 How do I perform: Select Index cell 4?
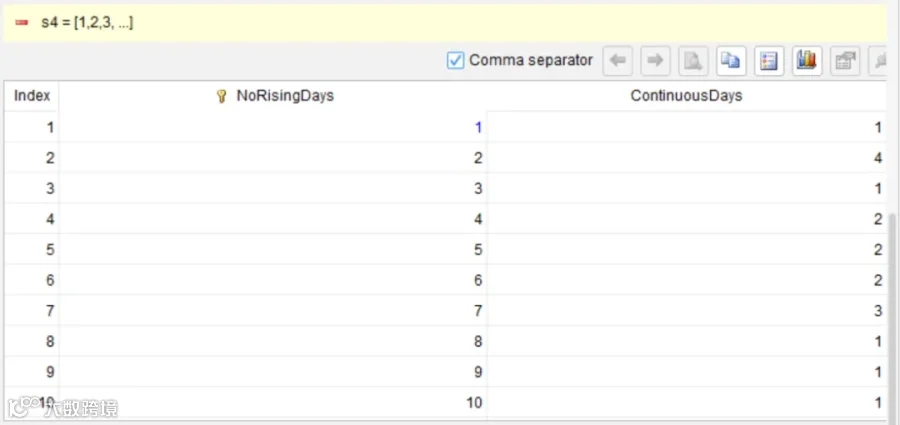[x=32, y=218]
